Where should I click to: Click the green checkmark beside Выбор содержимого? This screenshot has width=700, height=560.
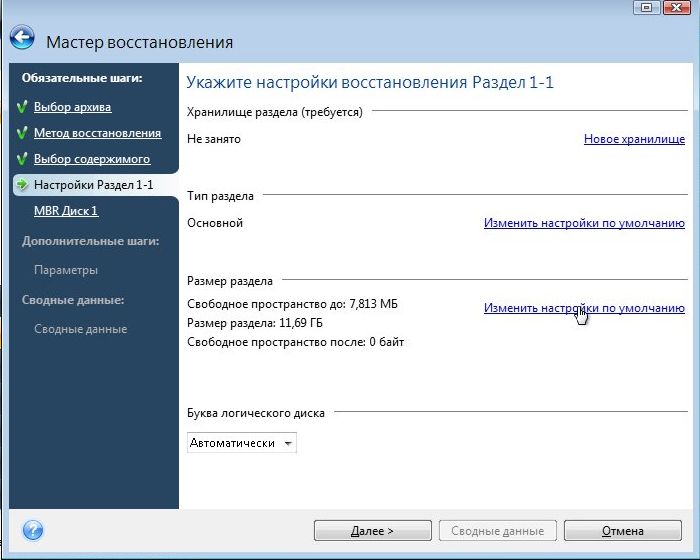22,159
